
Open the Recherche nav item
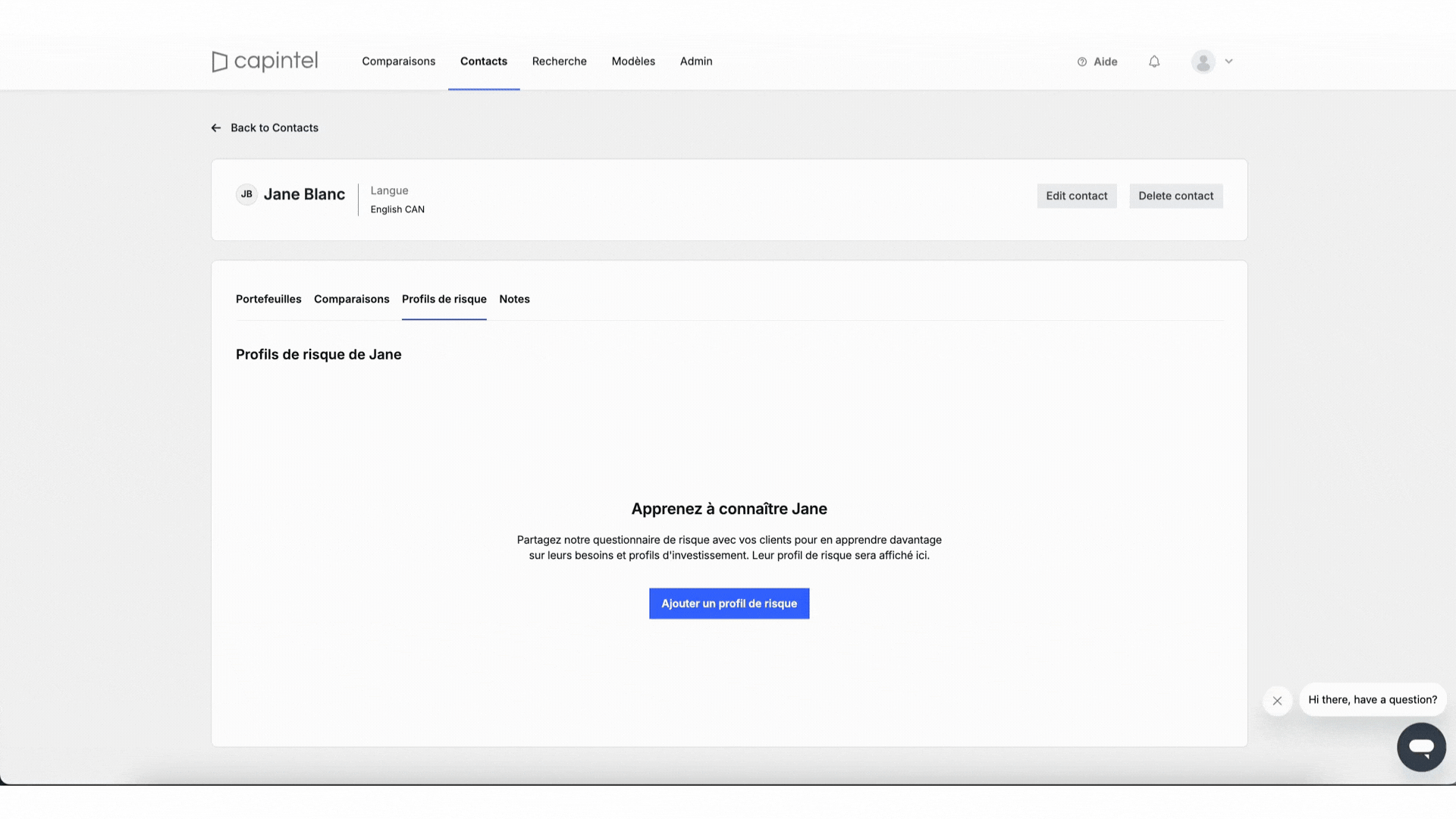pyautogui.click(x=560, y=61)
